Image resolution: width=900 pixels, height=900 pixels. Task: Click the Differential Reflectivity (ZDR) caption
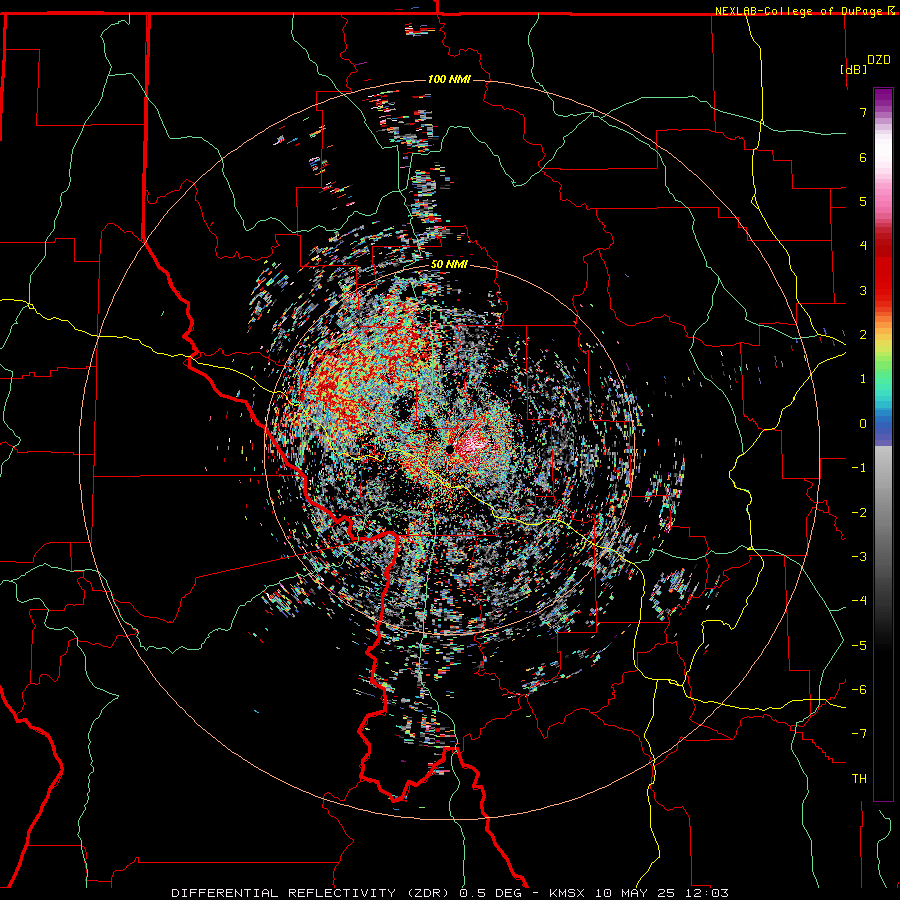[x=312, y=893]
